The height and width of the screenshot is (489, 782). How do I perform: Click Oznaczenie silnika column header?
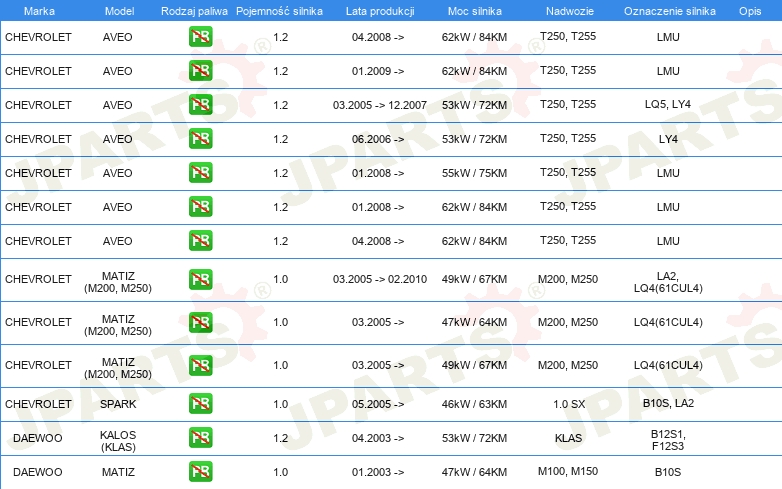[669, 11]
